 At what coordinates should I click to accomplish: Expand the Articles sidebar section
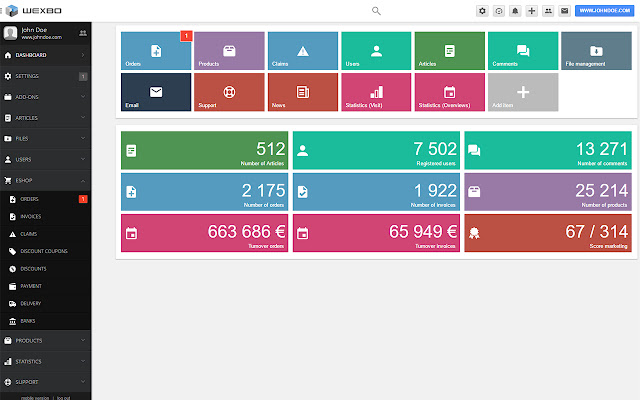45,118
